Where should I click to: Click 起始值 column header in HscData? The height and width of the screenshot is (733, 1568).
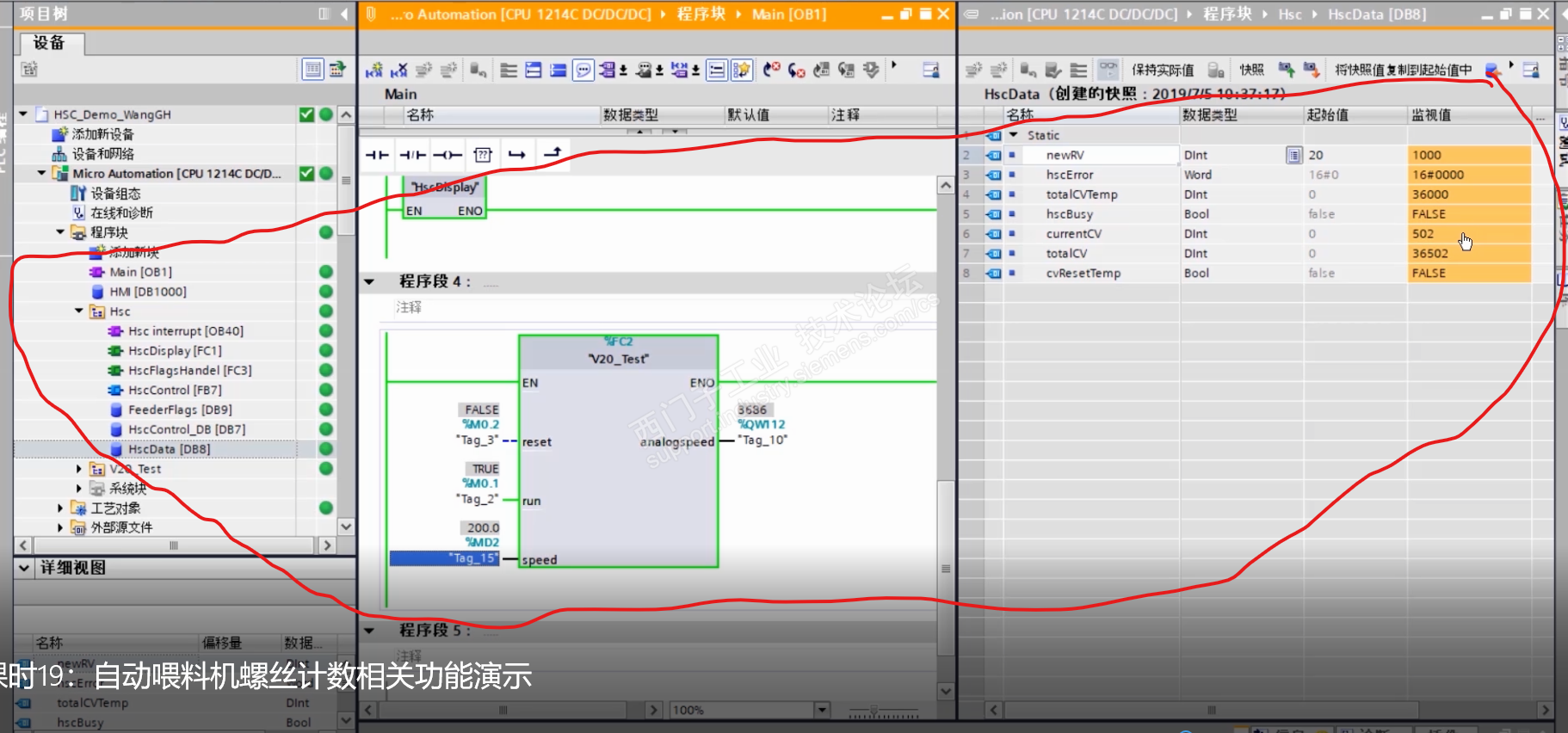pos(1355,114)
